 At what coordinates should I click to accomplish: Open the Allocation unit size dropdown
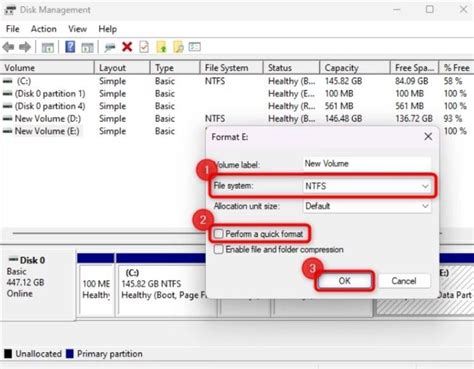367,206
